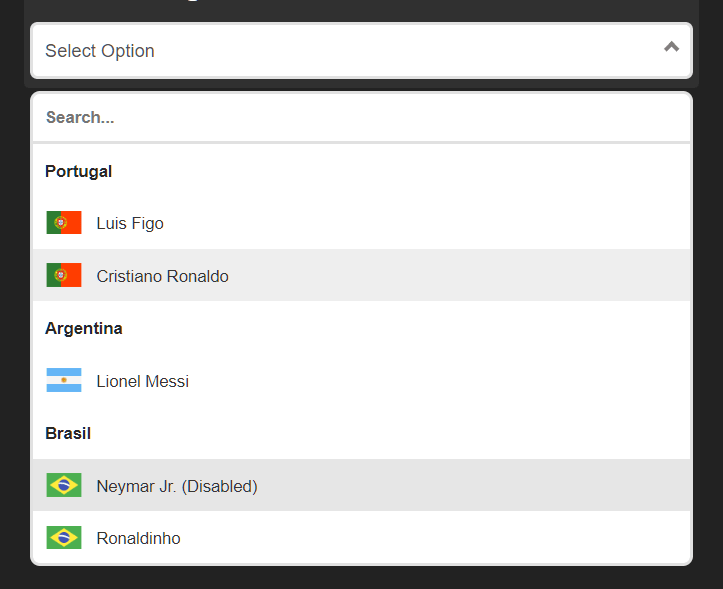Viewport: 723px width, 589px height.
Task: Choose Cristiano Ronaldo from the list
Action: [x=162, y=276]
